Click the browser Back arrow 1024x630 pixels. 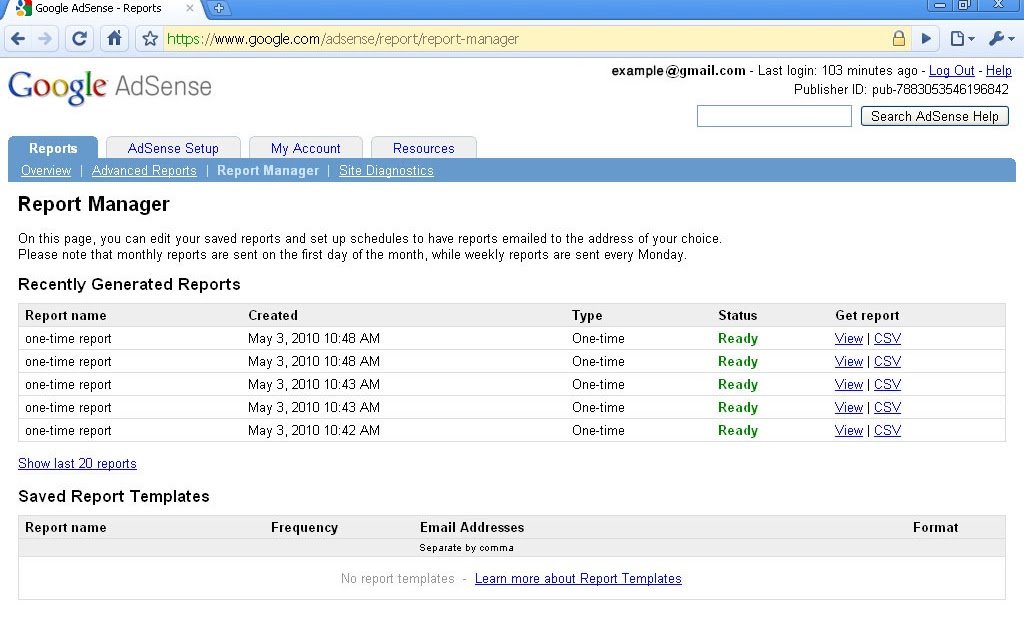pos(18,39)
